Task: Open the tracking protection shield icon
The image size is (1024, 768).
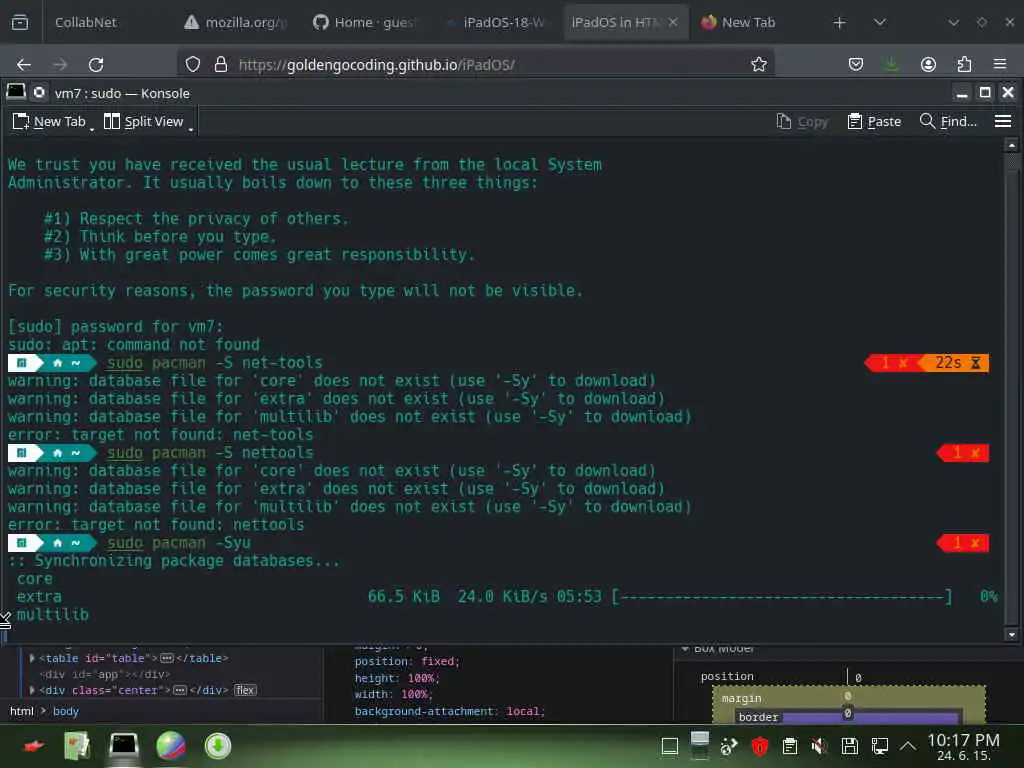Action: point(193,64)
